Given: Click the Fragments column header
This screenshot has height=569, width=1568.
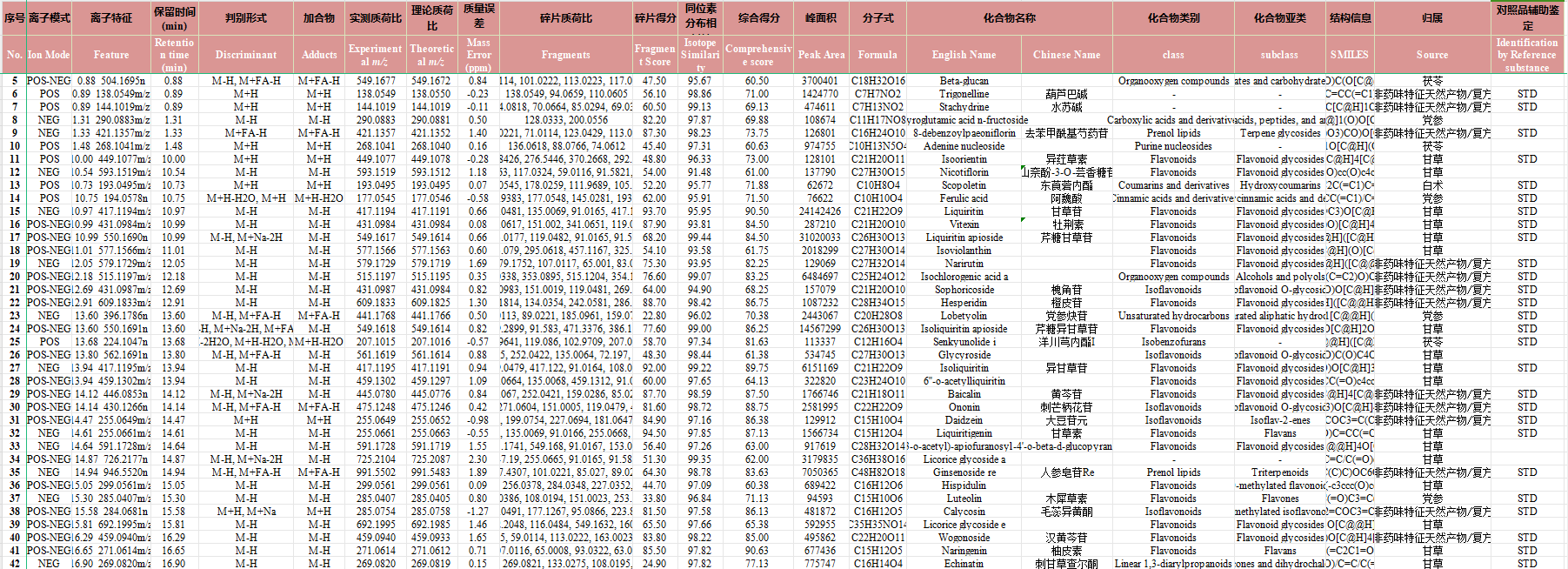Looking at the screenshot, I should (565, 54).
